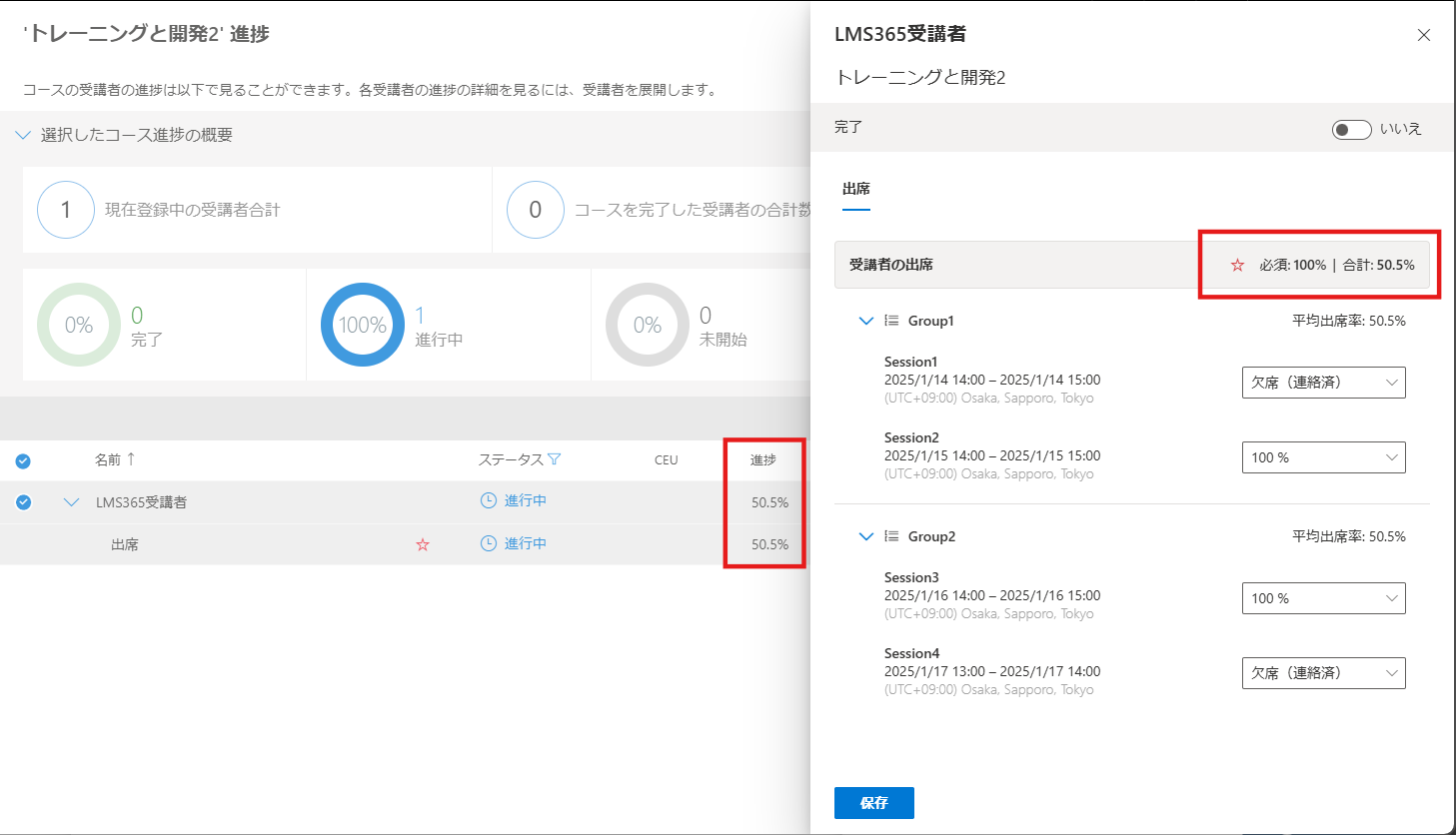This screenshot has height=835, width=1456.
Task: Click the Group2 平均出席率: 50.5% text
Action: point(1349,536)
